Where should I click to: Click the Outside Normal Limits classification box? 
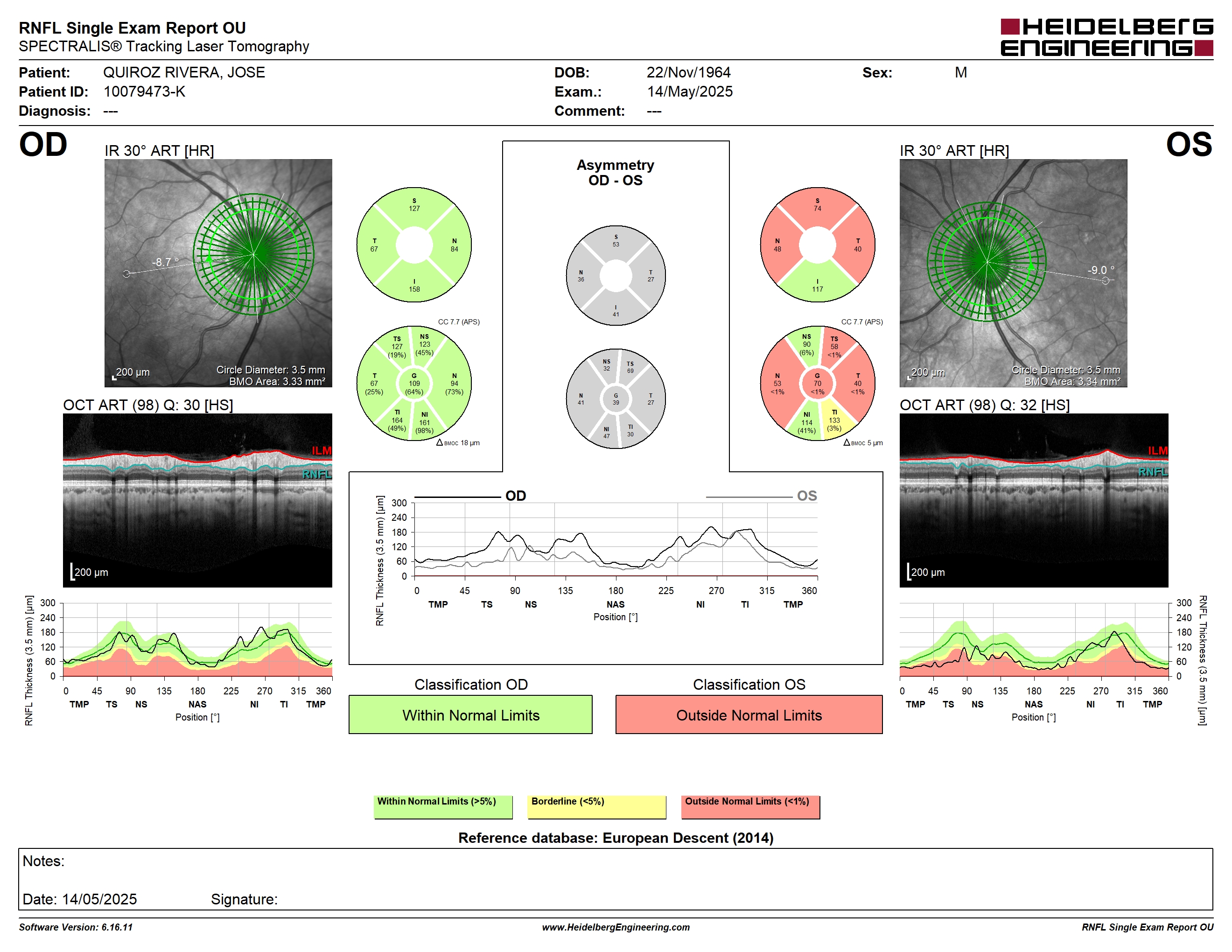(749, 714)
